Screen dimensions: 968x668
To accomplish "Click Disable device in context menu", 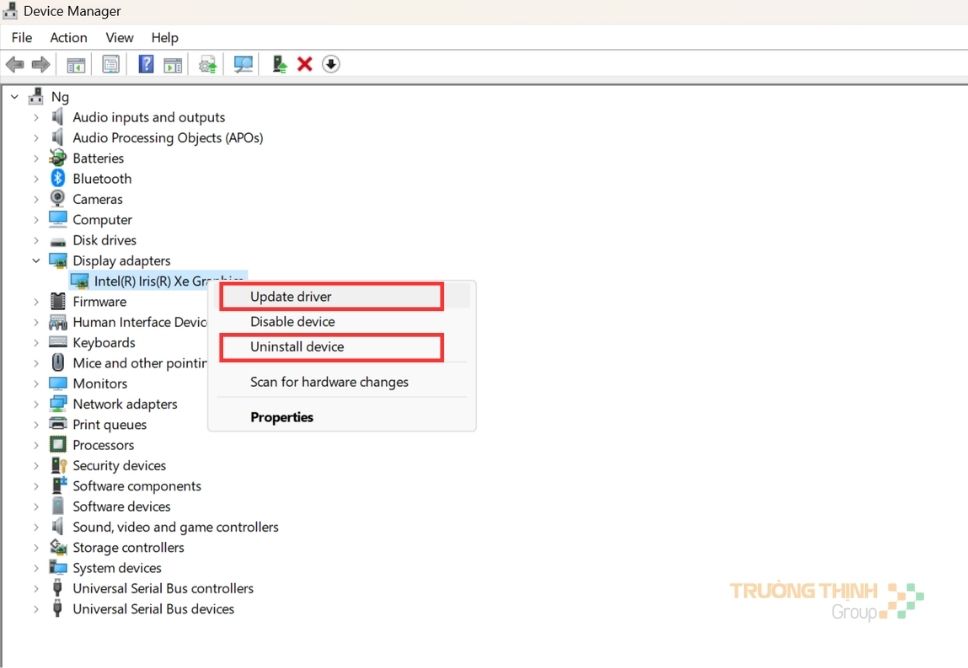I will click(x=292, y=322).
